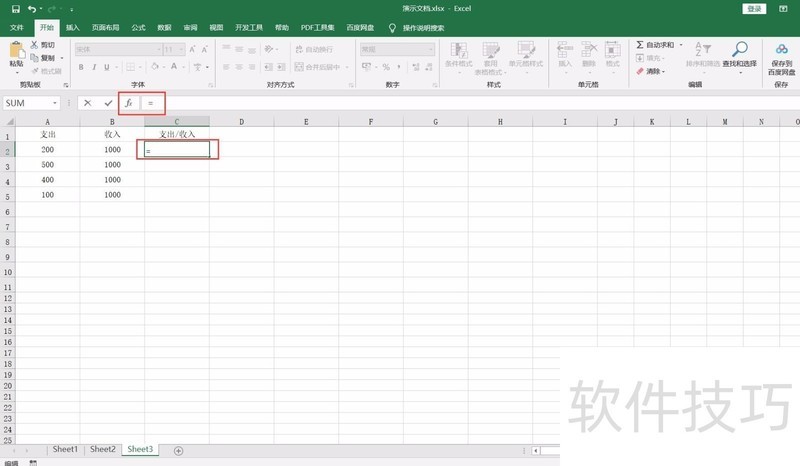Switch to the Developer (开发工具) tab
Screen dimensions: 800x466
pyautogui.click(x=248, y=28)
